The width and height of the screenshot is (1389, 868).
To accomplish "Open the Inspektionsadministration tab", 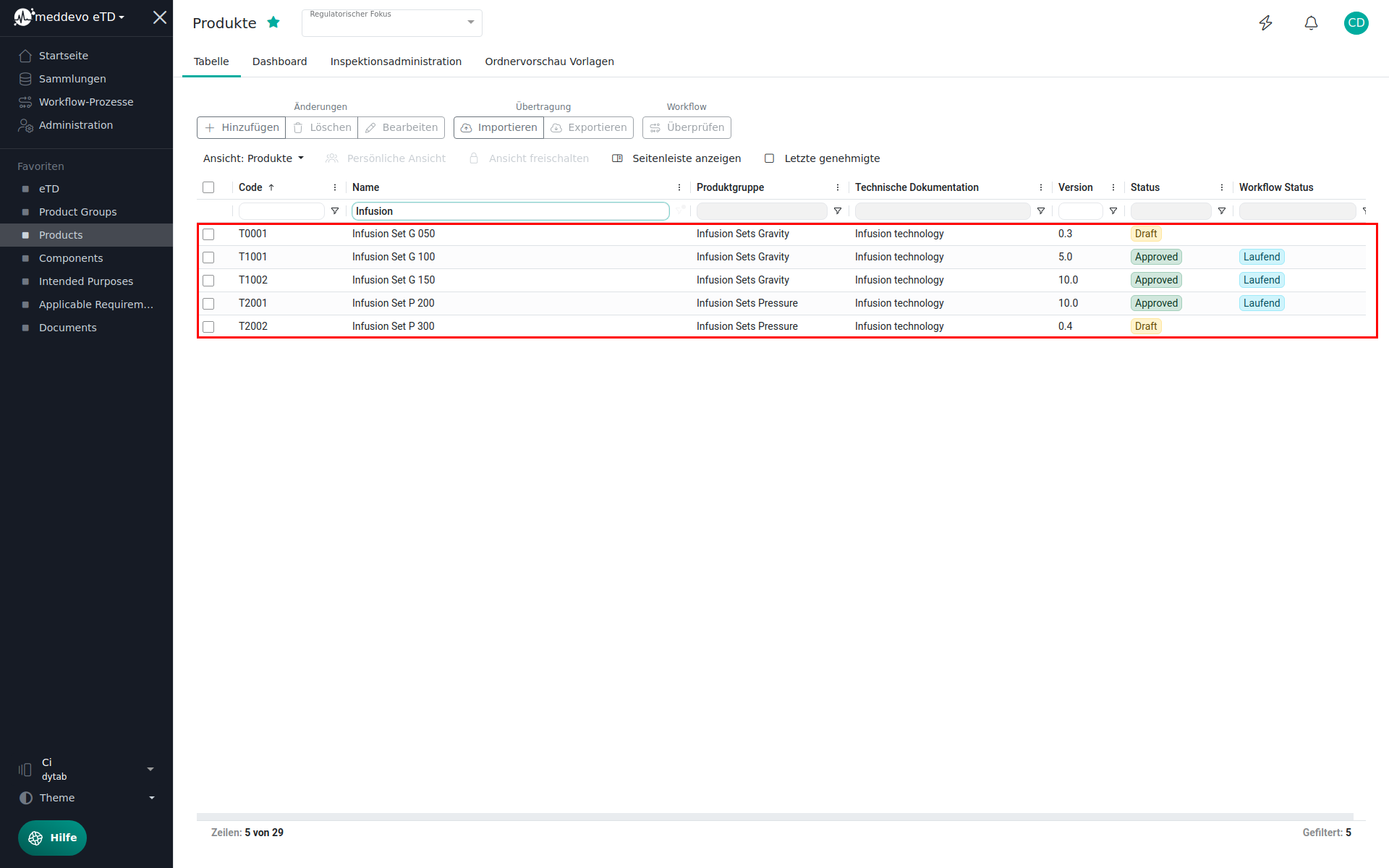I will [x=396, y=61].
